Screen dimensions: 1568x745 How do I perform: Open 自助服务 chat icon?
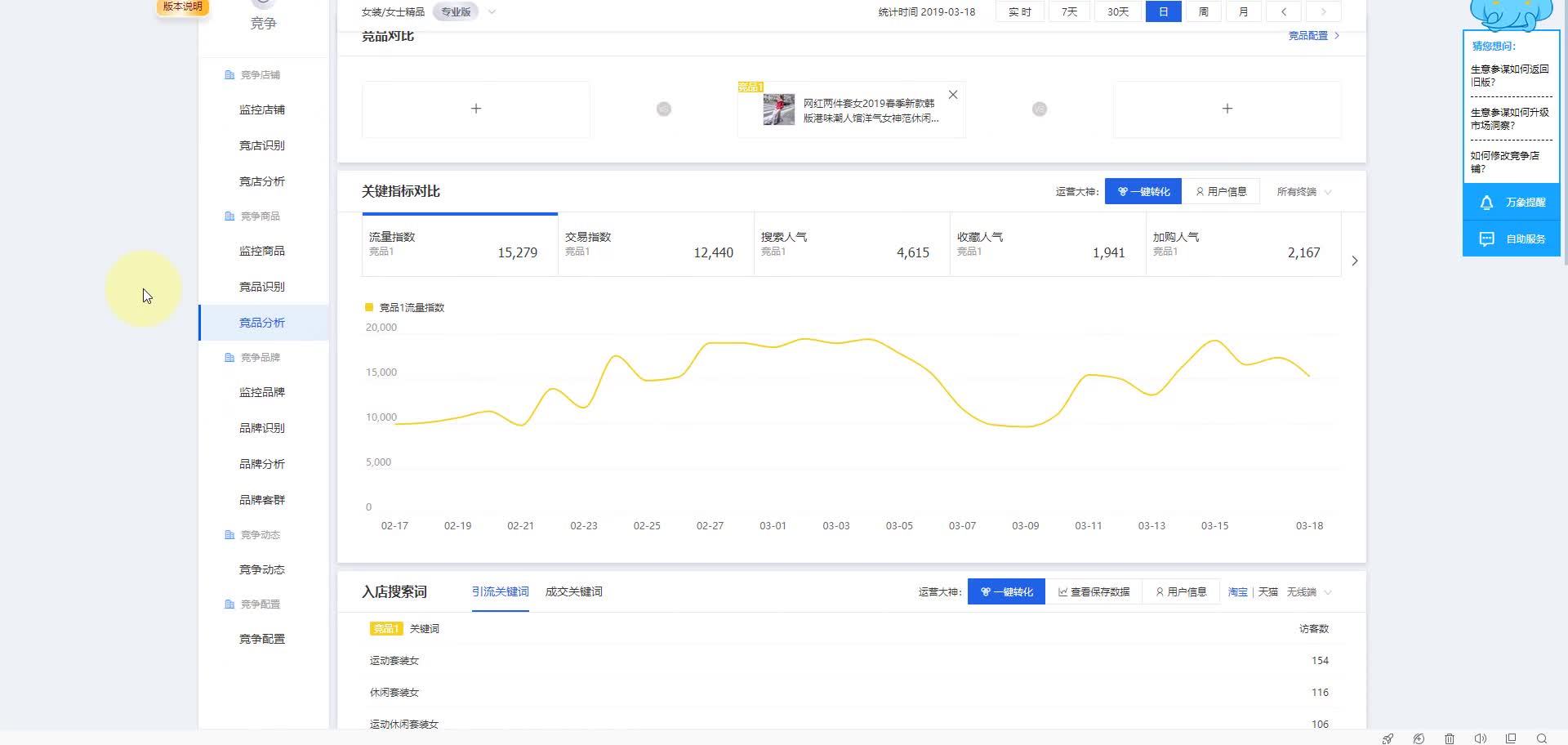[x=1511, y=239]
